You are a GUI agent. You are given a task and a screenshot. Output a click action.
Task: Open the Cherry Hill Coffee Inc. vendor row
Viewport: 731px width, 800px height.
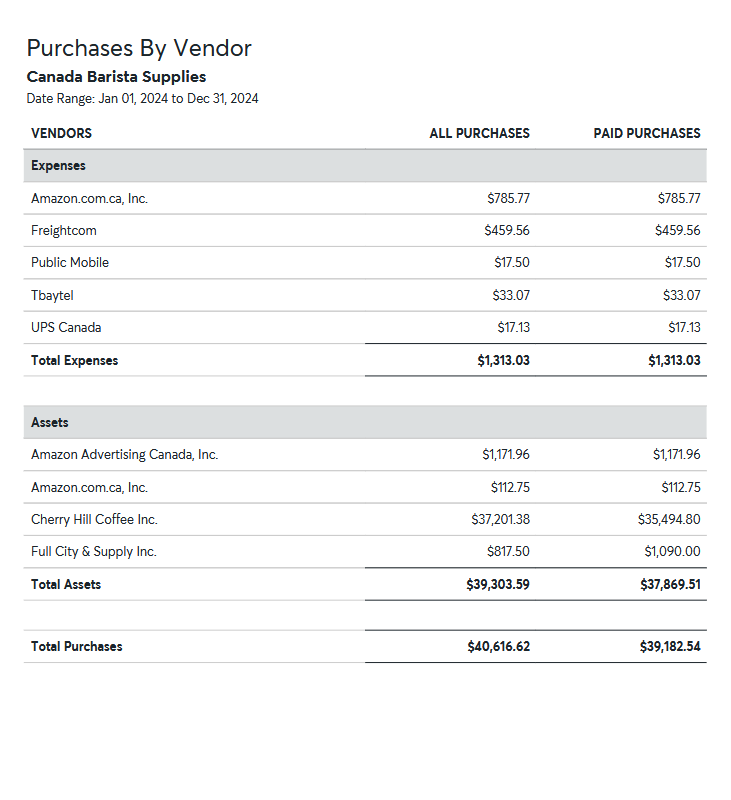[x=94, y=519]
